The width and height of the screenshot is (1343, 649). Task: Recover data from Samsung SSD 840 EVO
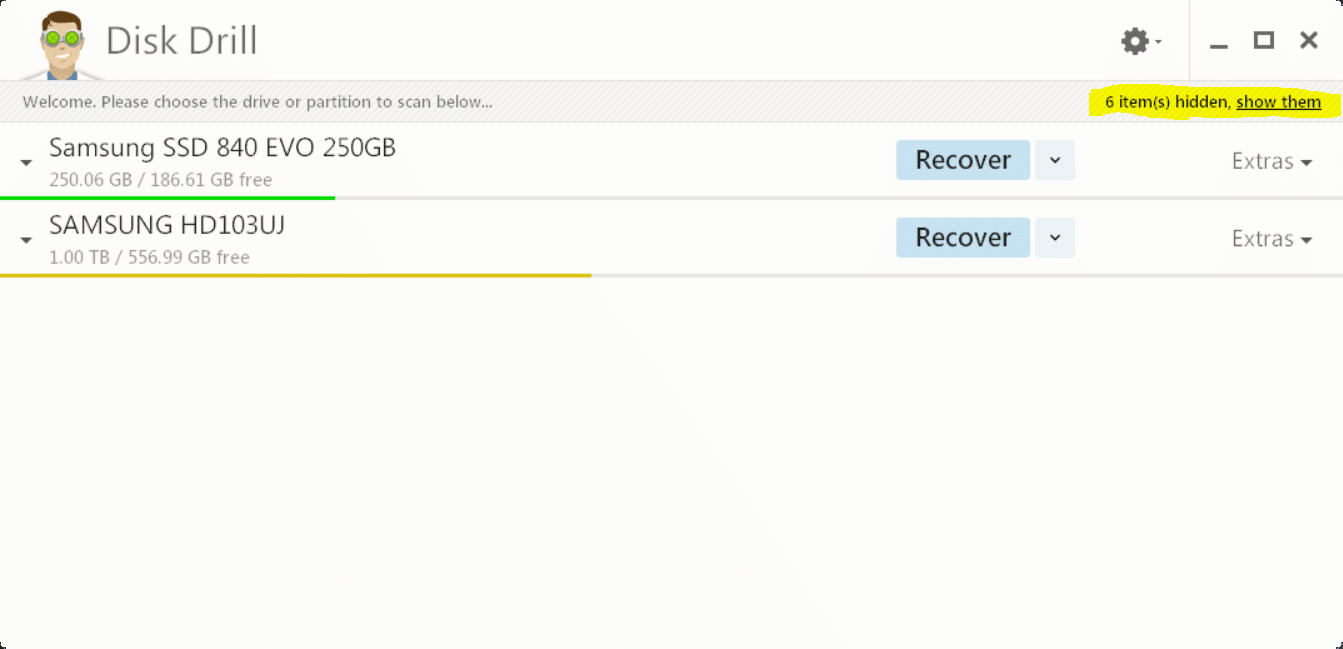click(x=962, y=160)
